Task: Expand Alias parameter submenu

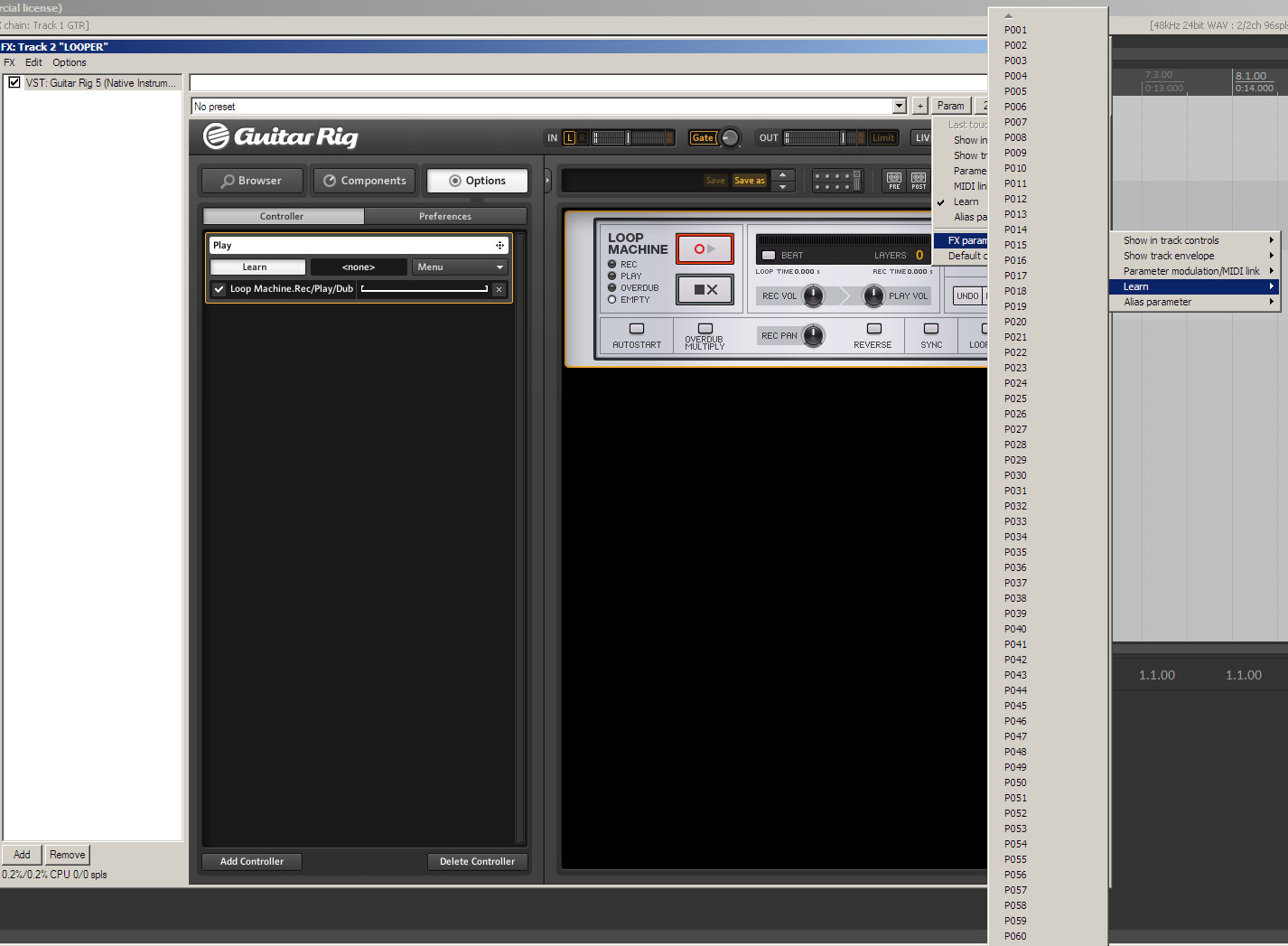Action: [x=1192, y=302]
